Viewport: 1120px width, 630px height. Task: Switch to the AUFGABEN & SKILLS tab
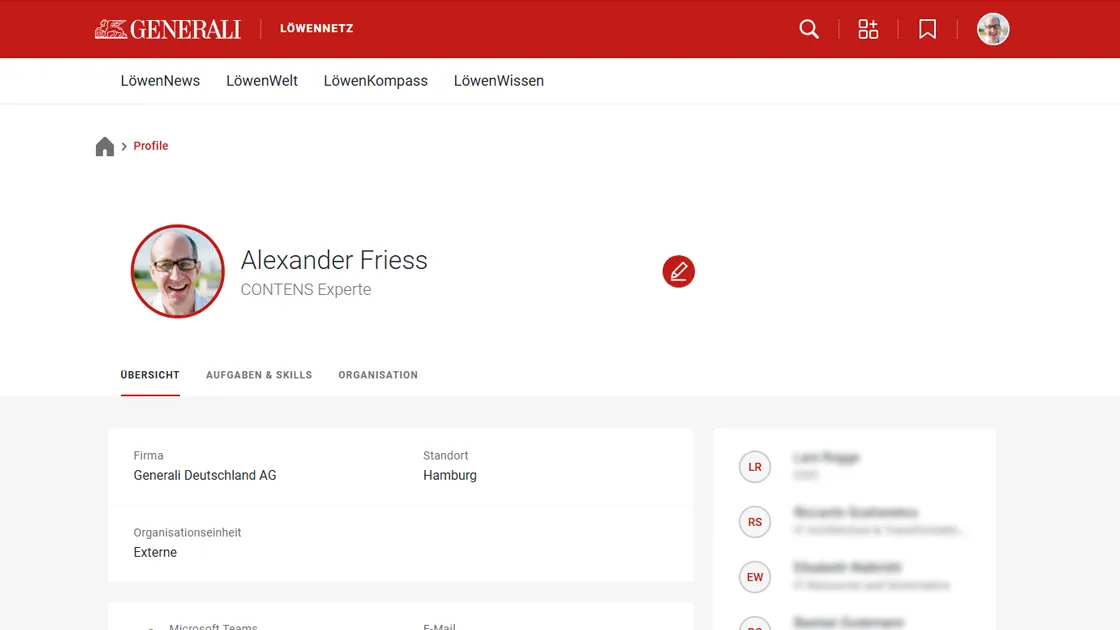(259, 374)
